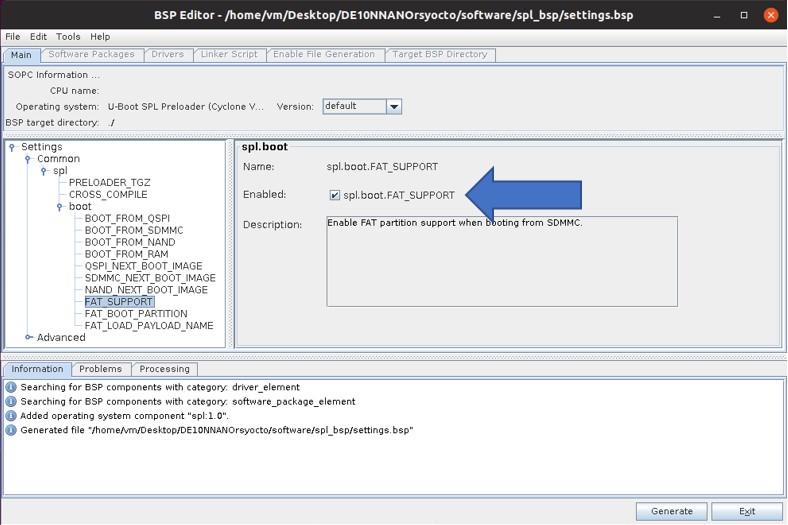Toggle the spl.boot.FAT_SUPPORT checkbox

pyautogui.click(x=335, y=195)
